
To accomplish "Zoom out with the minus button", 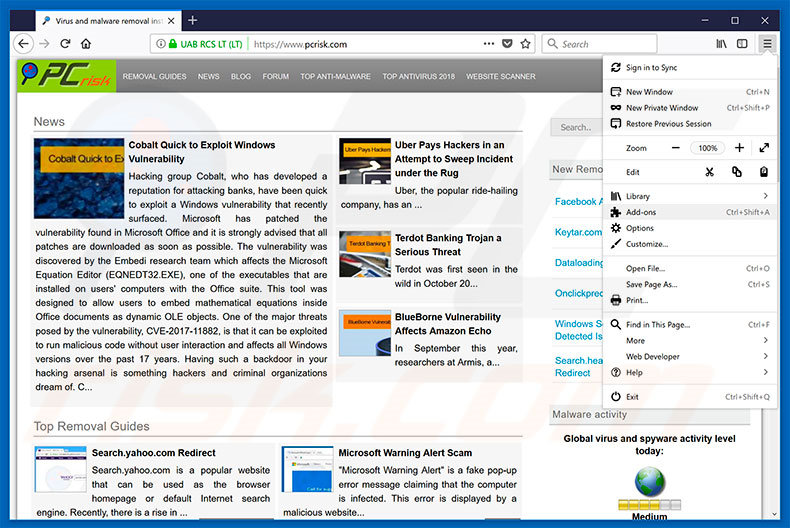I will (676, 148).
